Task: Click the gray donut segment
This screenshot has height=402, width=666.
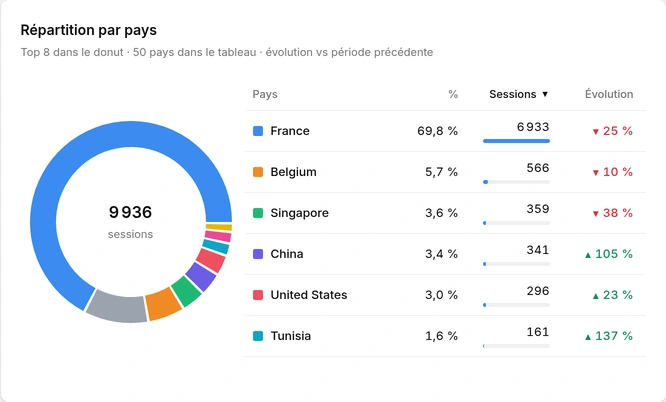Action: click(119, 308)
